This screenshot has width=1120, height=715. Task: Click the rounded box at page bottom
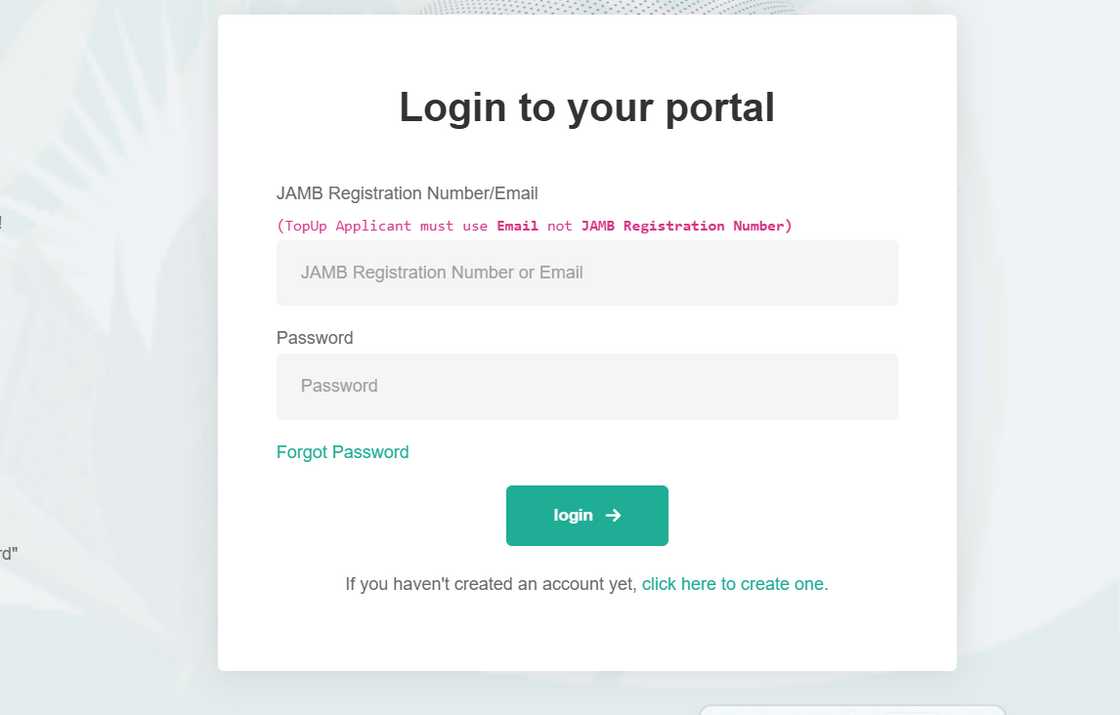point(850,709)
